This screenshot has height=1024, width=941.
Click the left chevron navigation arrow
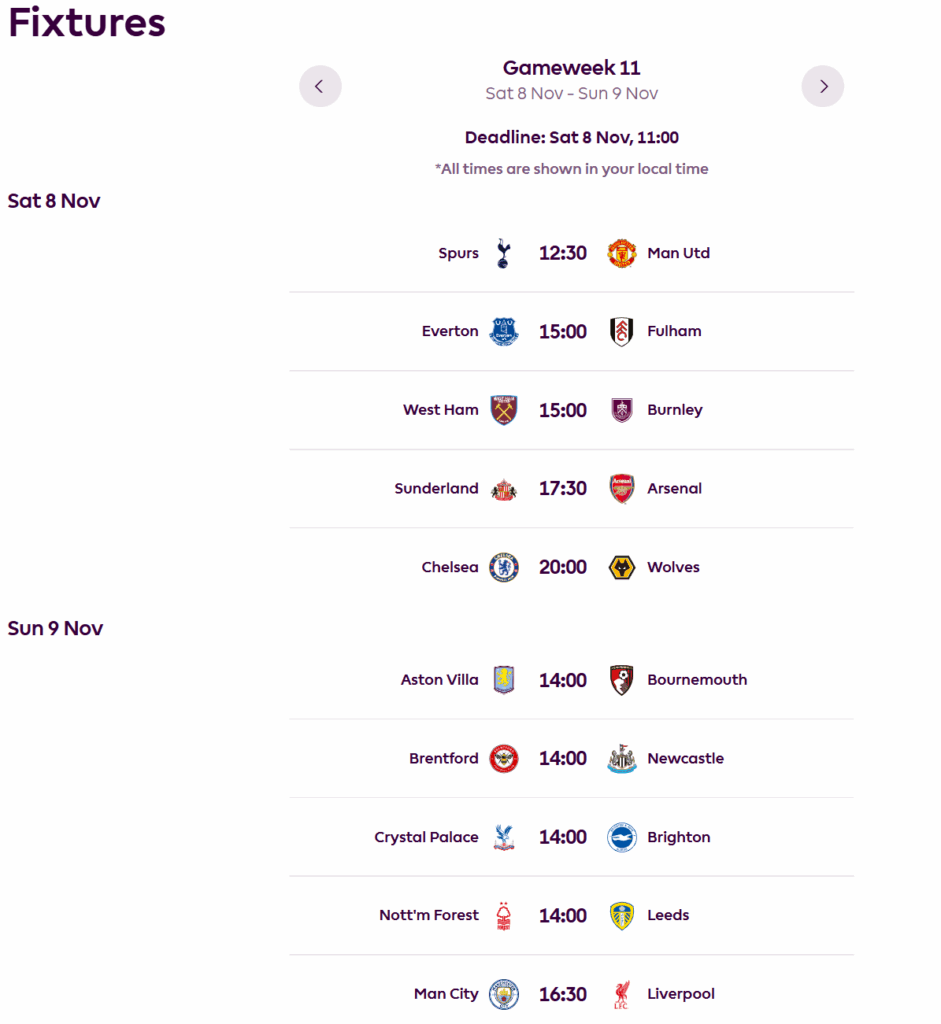pos(320,86)
